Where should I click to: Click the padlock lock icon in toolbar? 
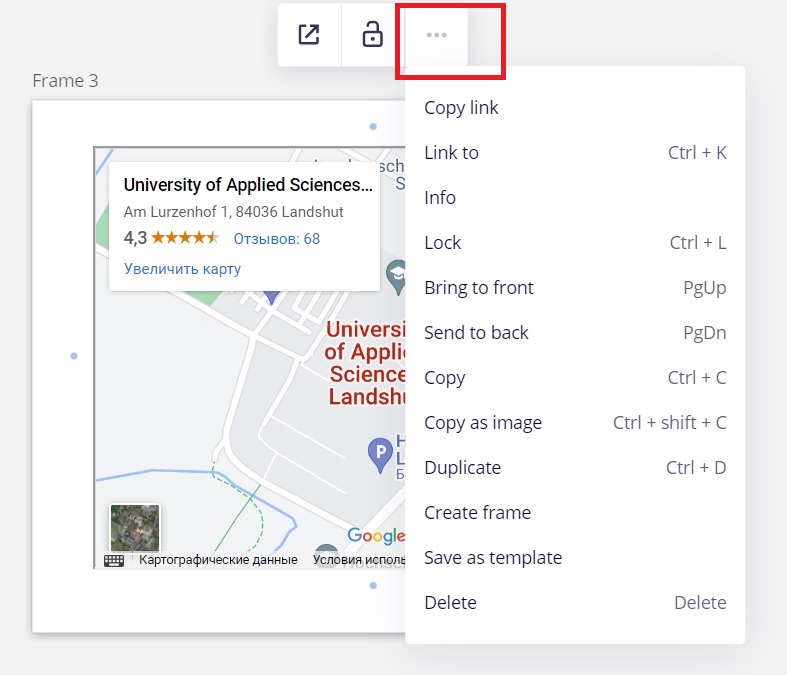[x=372, y=35]
